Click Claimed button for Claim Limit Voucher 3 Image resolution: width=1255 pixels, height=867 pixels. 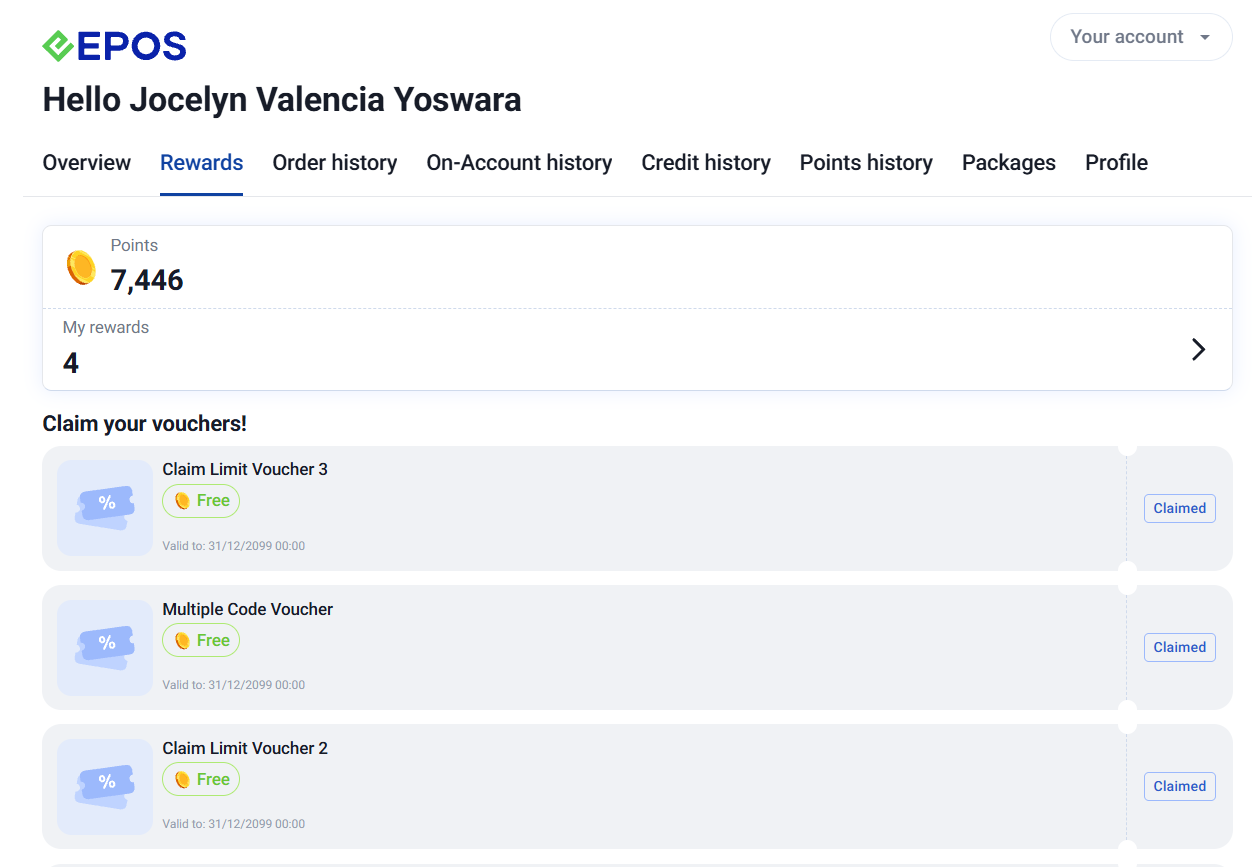click(x=1180, y=508)
